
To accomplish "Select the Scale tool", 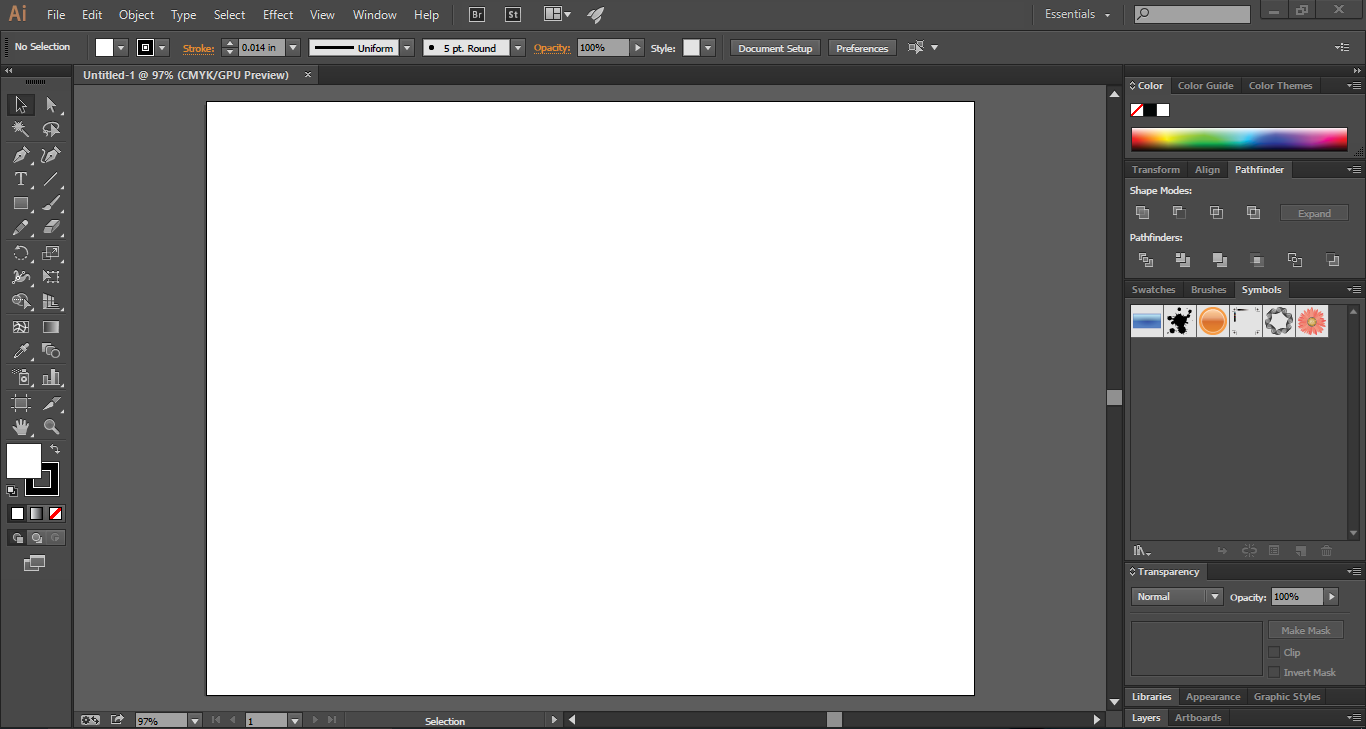I will [52, 253].
